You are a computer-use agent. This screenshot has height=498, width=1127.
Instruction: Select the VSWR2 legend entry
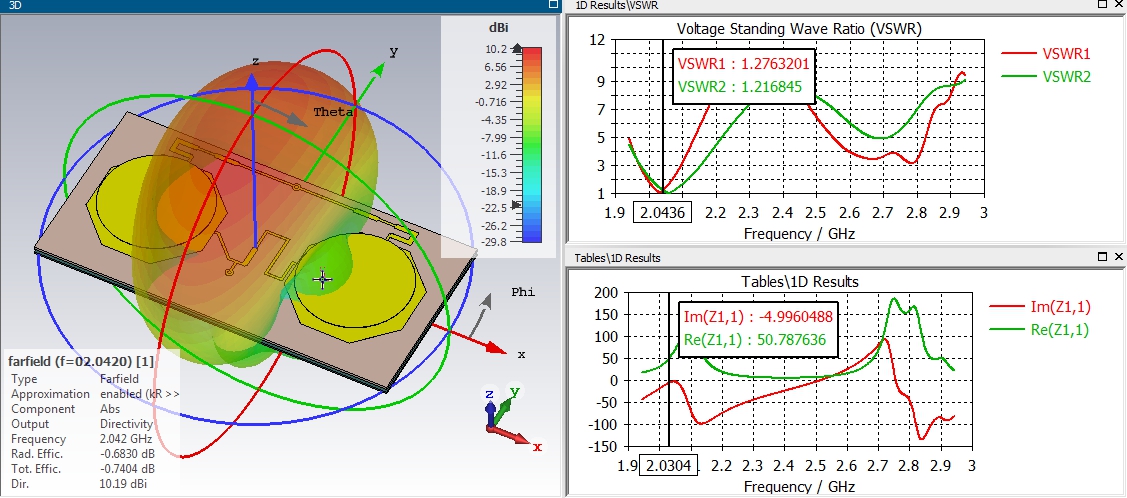1046,76
